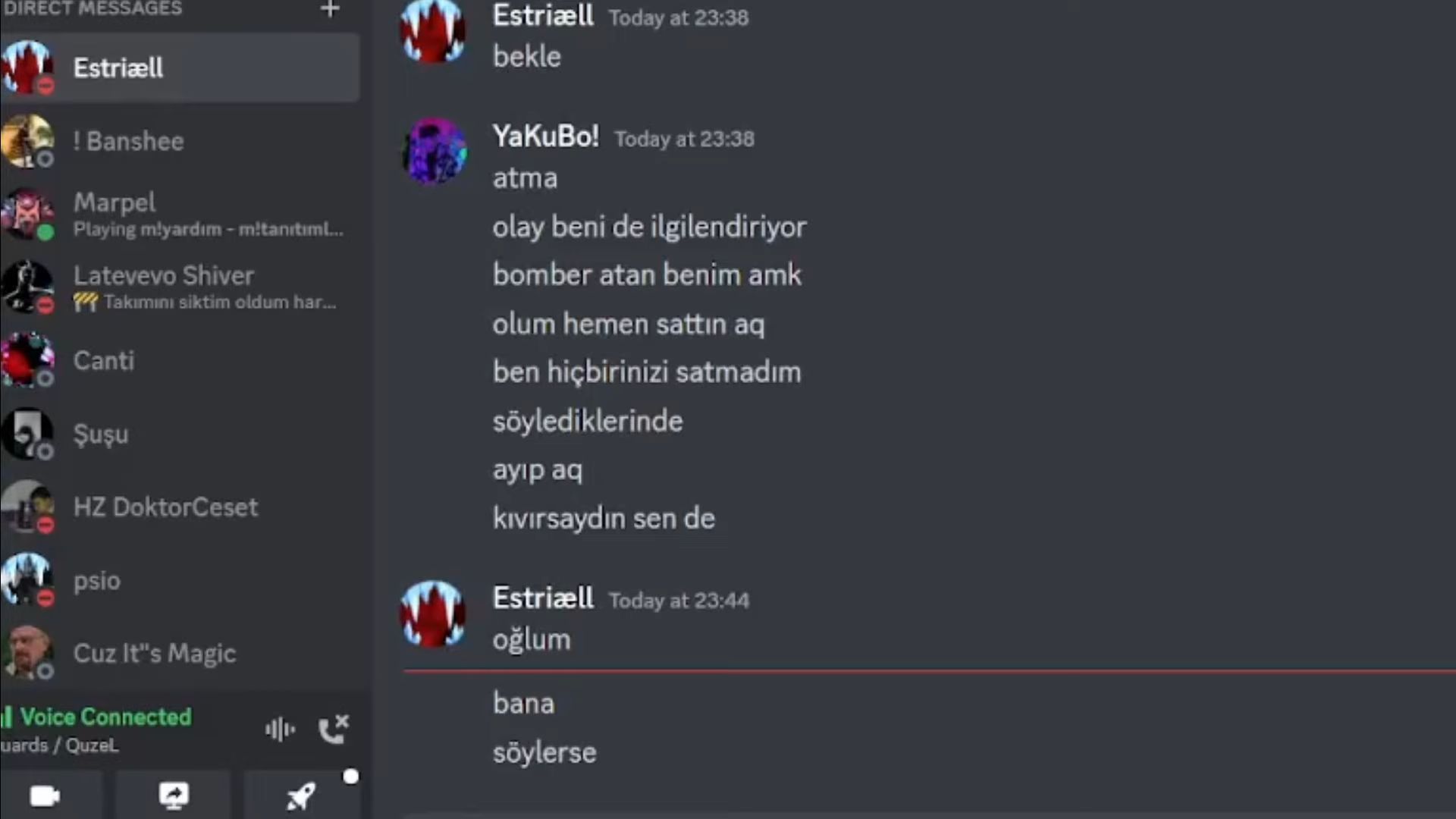Click the YaKuBo! username in chat
This screenshot has width=1456, height=819.
coord(545,136)
